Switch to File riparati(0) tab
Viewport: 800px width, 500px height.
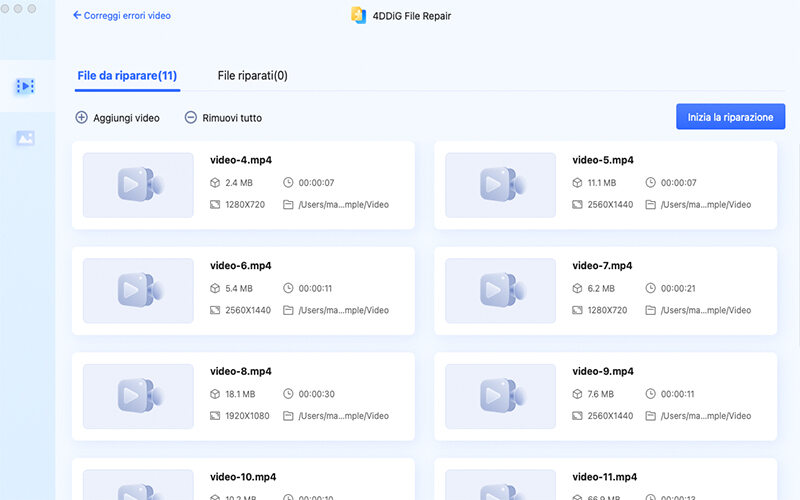253,76
